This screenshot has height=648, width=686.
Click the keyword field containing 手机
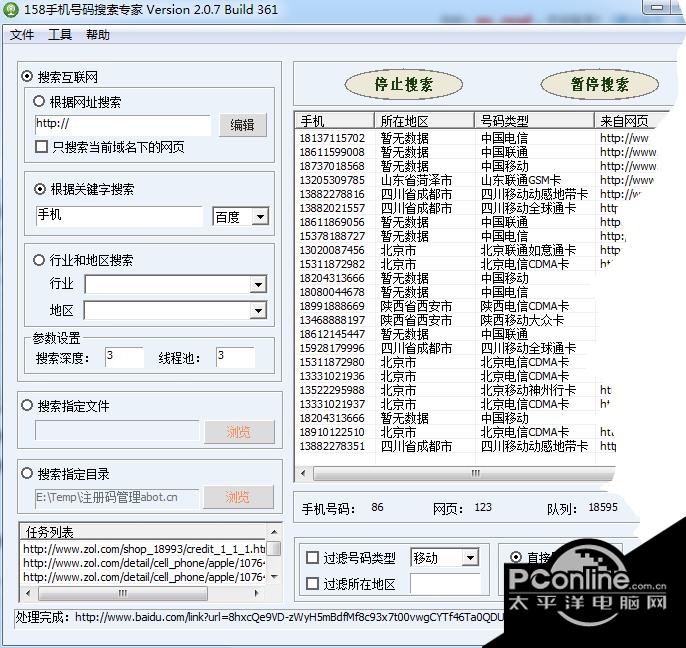[x=119, y=216]
